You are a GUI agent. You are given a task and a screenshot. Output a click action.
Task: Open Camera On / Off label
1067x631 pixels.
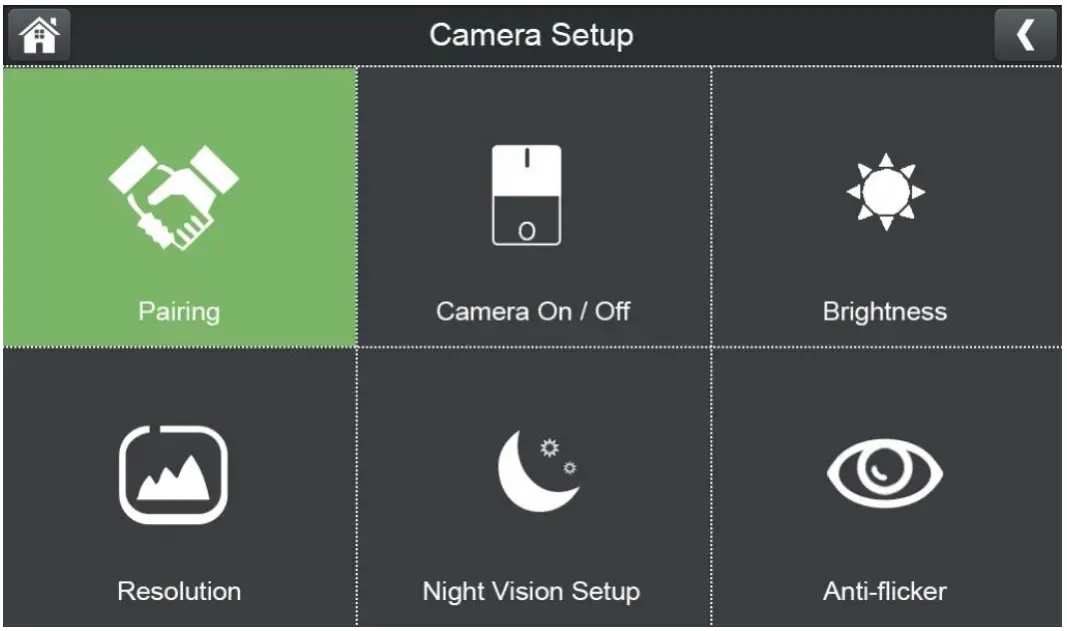click(533, 311)
